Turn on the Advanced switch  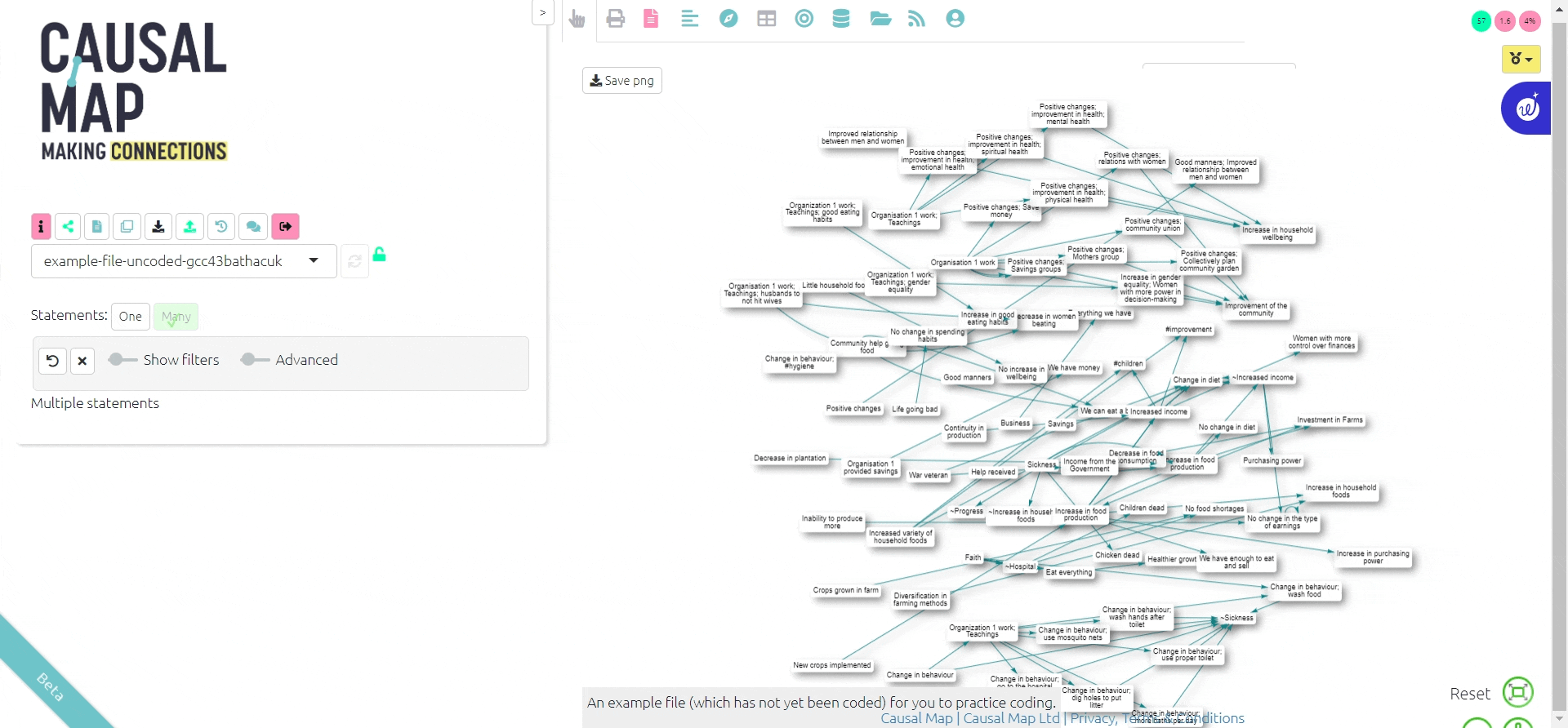(255, 360)
